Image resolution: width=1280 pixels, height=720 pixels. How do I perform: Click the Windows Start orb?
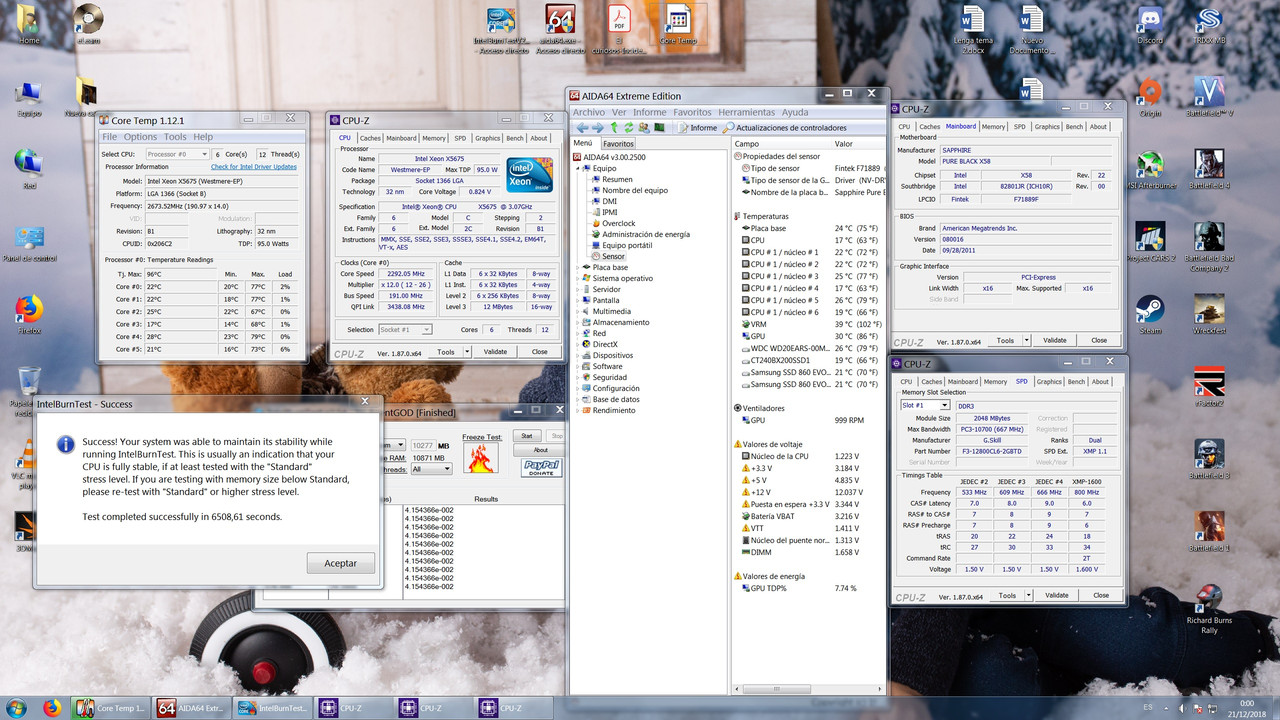coord(16,707)
